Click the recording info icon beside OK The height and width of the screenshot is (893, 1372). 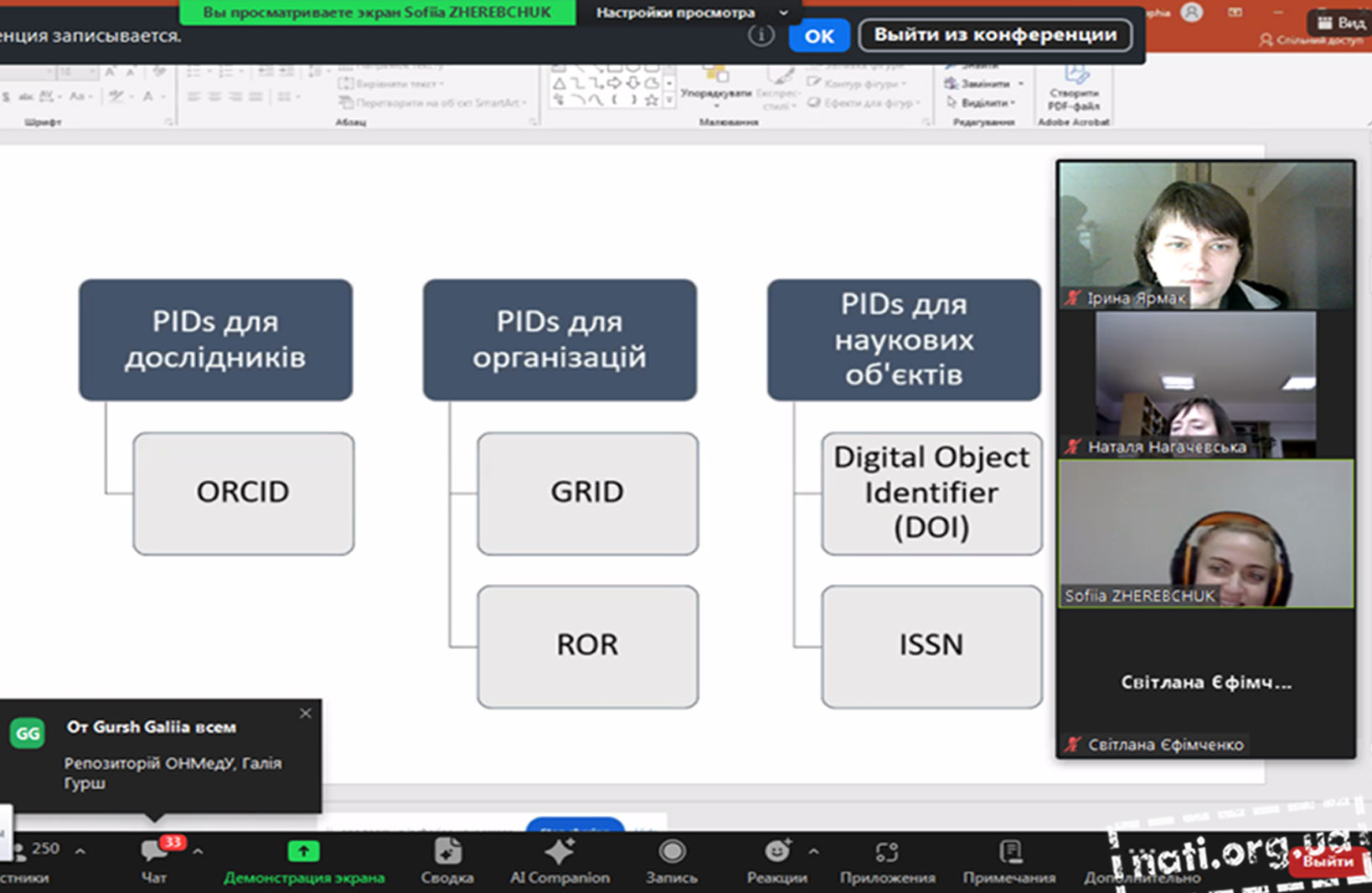click(761, 35)
